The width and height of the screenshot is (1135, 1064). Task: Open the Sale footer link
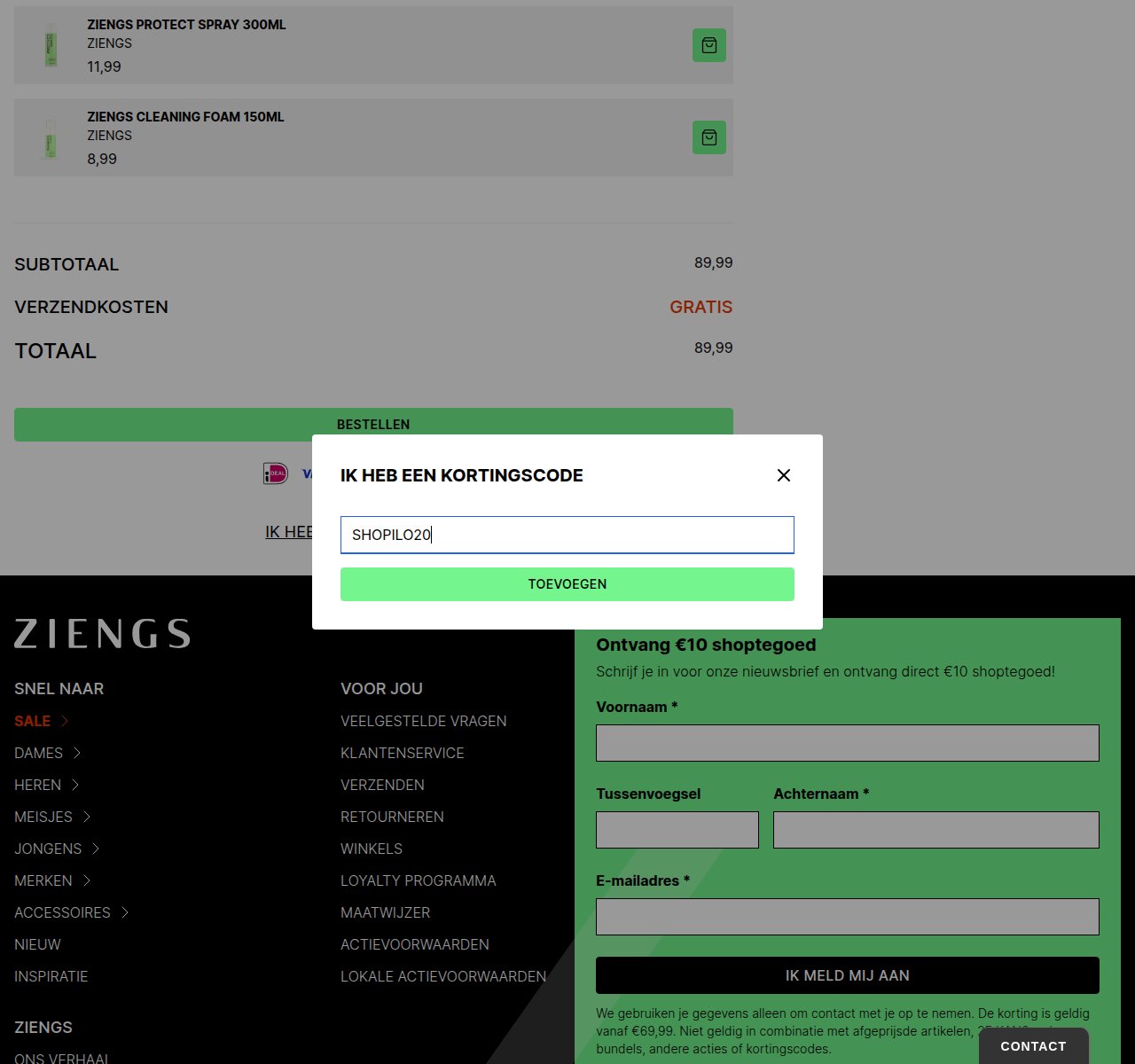tap(32, 721)
